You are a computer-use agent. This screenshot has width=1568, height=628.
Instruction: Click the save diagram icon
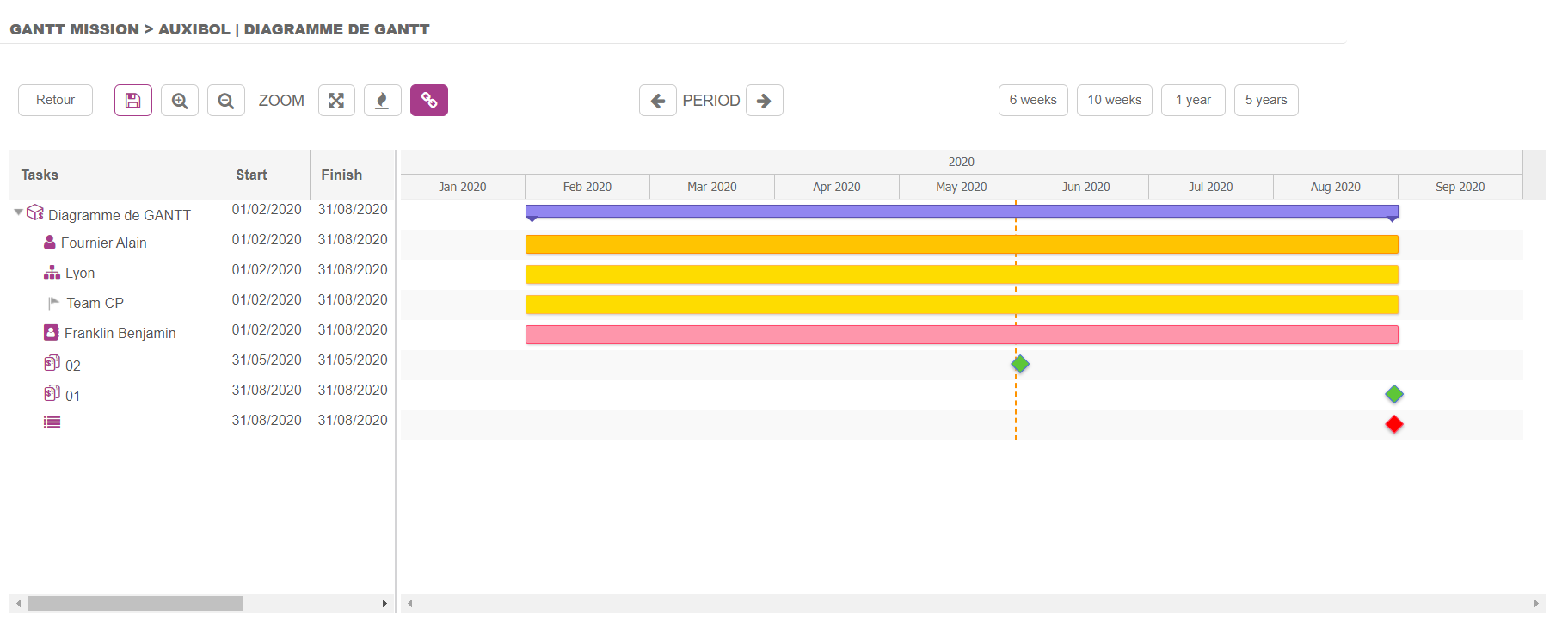point(133,101)
